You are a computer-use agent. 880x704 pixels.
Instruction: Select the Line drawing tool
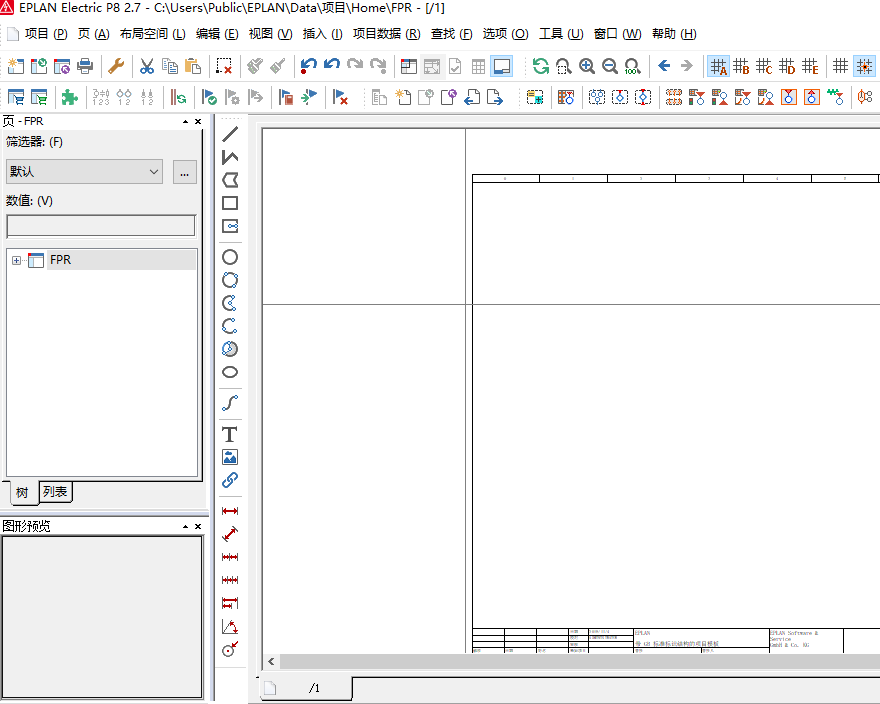pos(230,134)
